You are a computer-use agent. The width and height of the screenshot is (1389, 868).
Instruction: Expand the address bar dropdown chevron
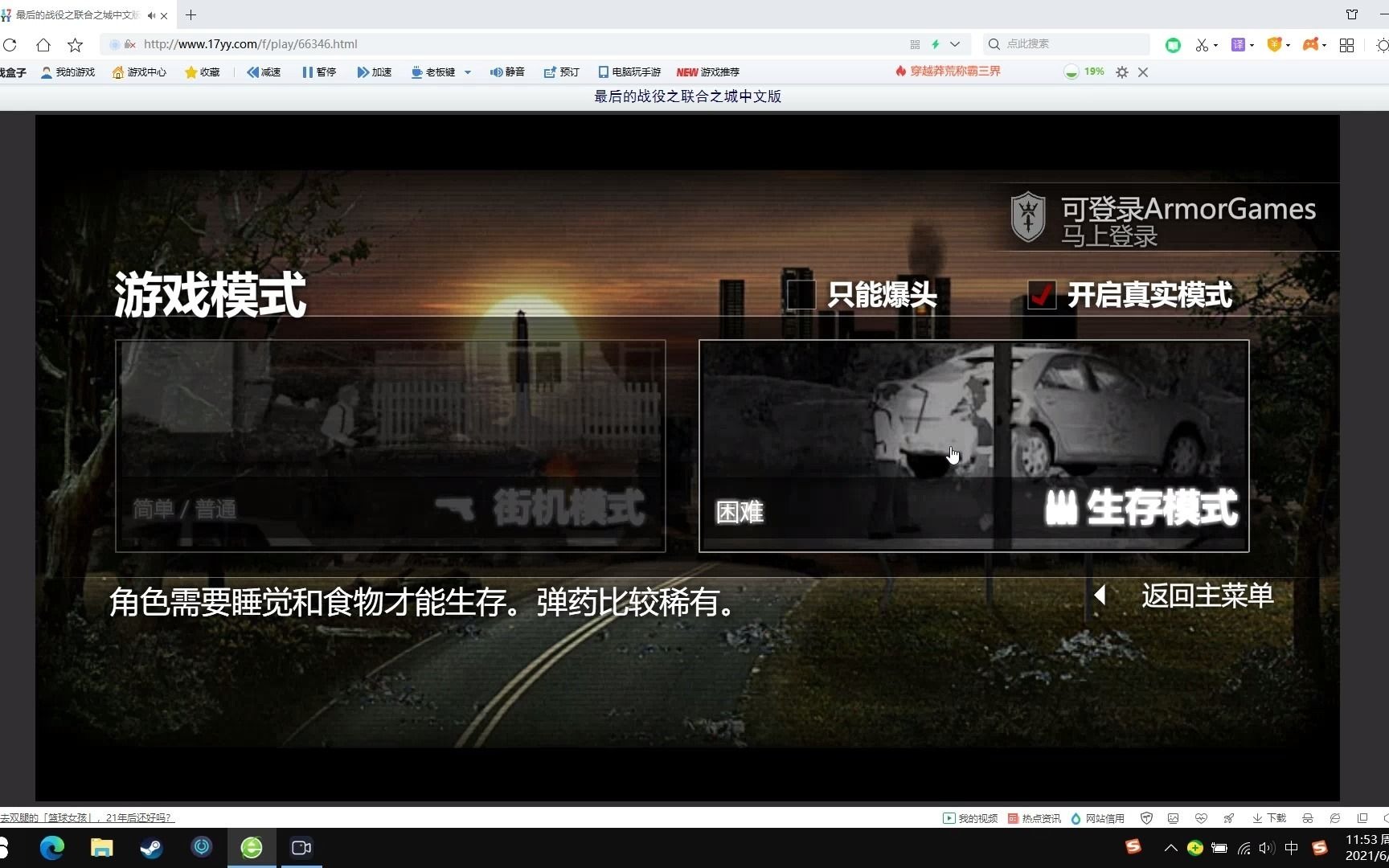(955, 44)
